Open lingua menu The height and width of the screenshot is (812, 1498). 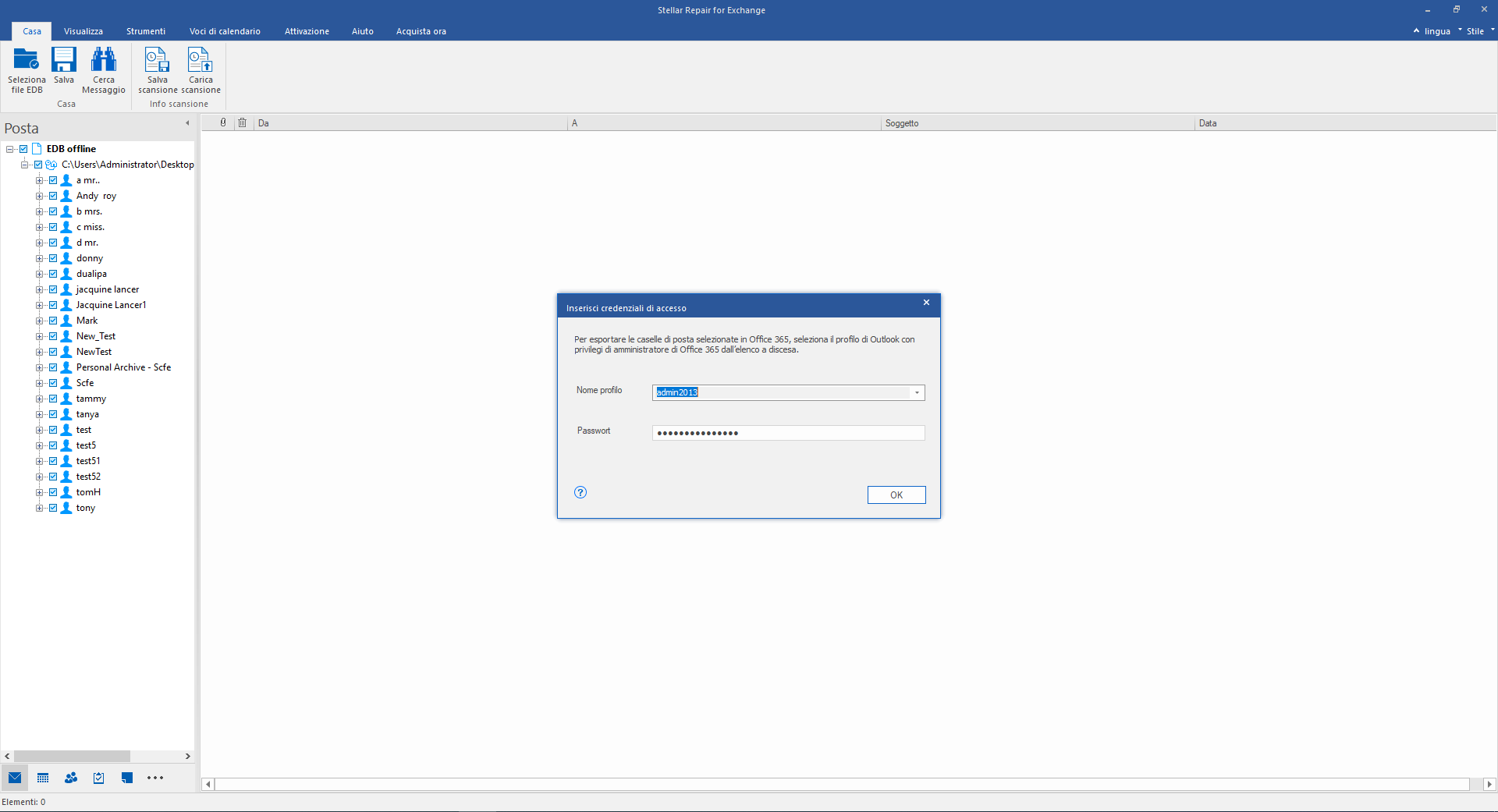click(1437, 31)
